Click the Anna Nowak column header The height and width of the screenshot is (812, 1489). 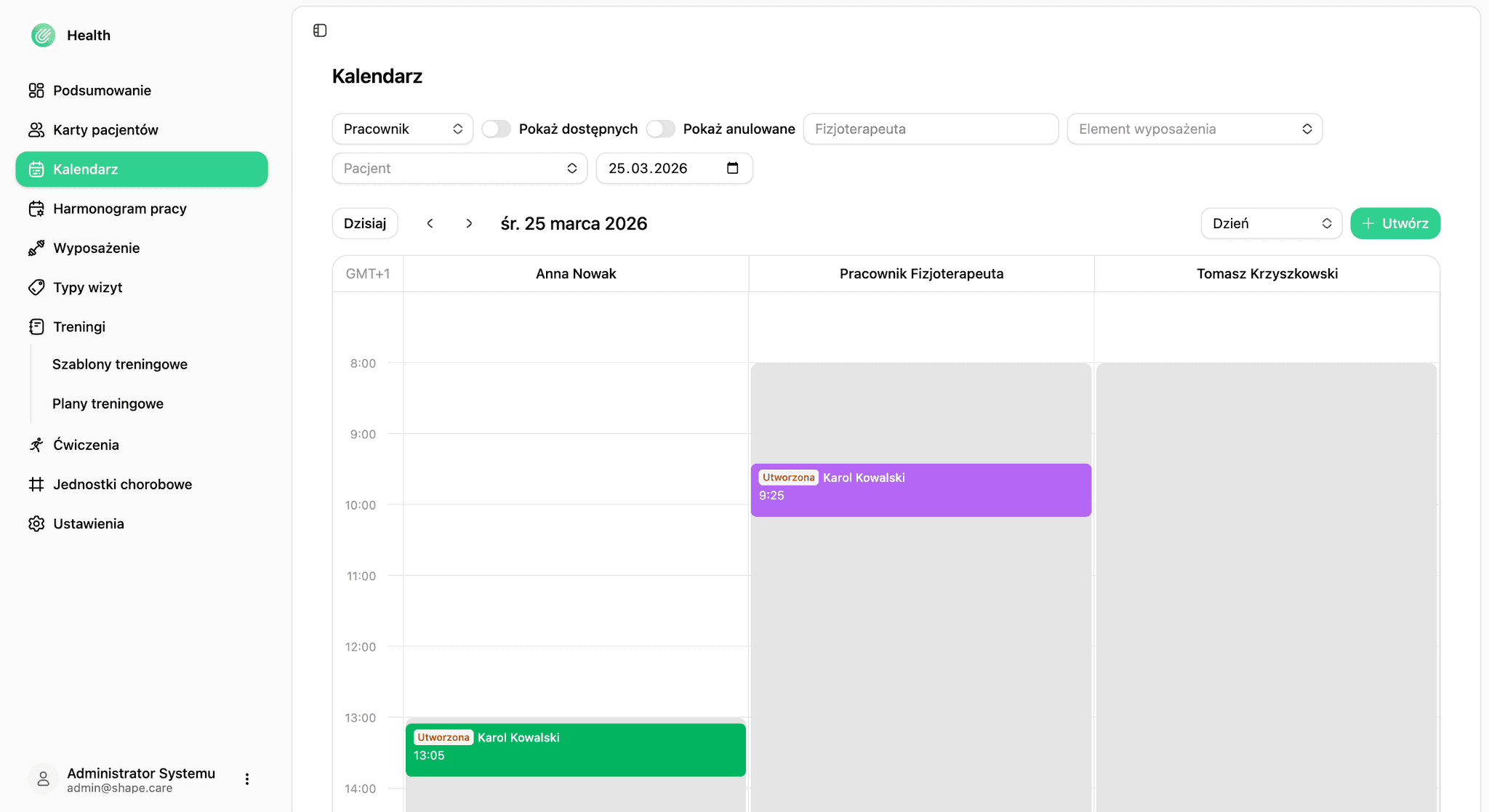[x=576, y=273]
